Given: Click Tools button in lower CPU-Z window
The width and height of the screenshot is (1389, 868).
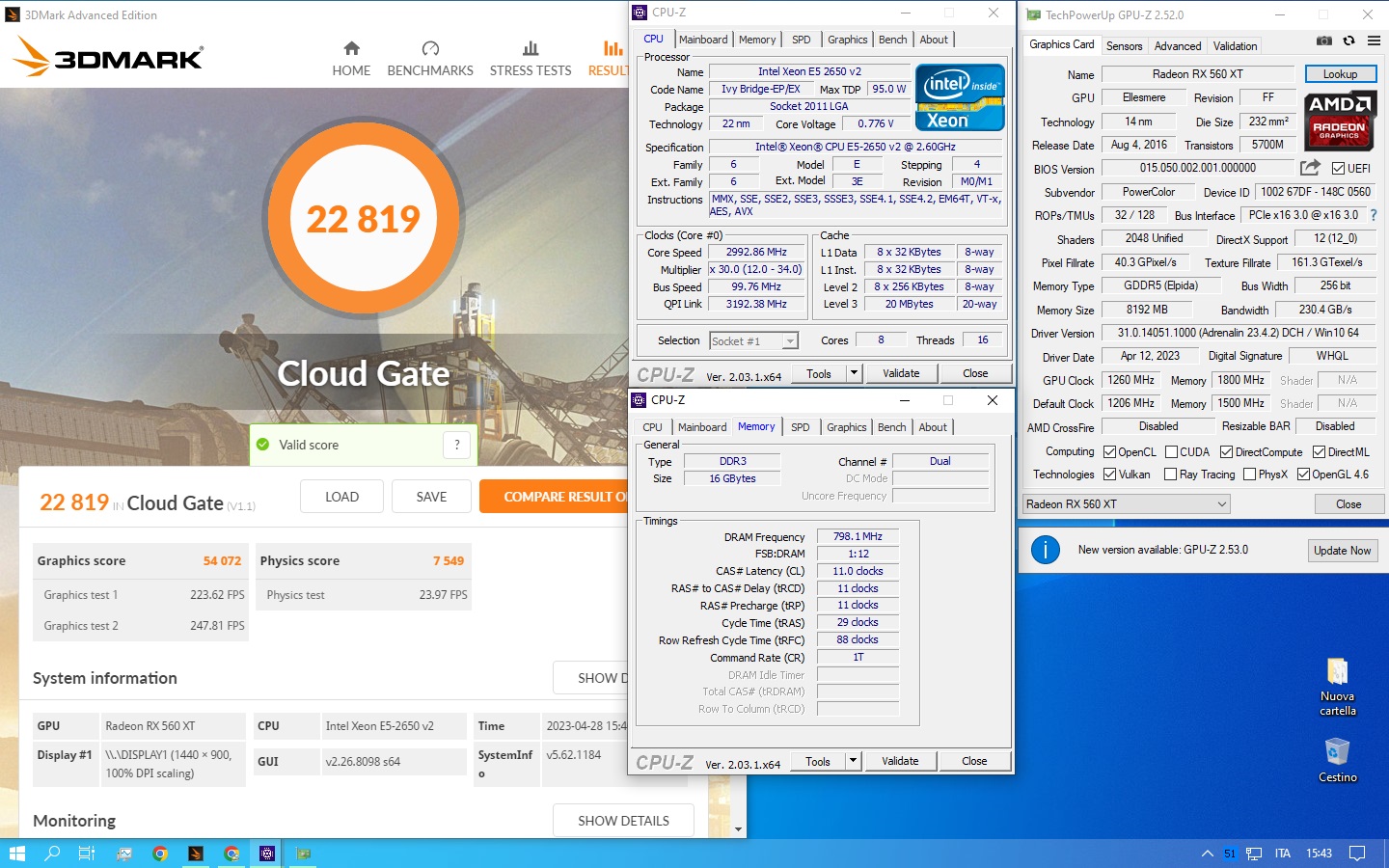Looking at the screenshot, I should pyautogui.click(x=818, y=761).
